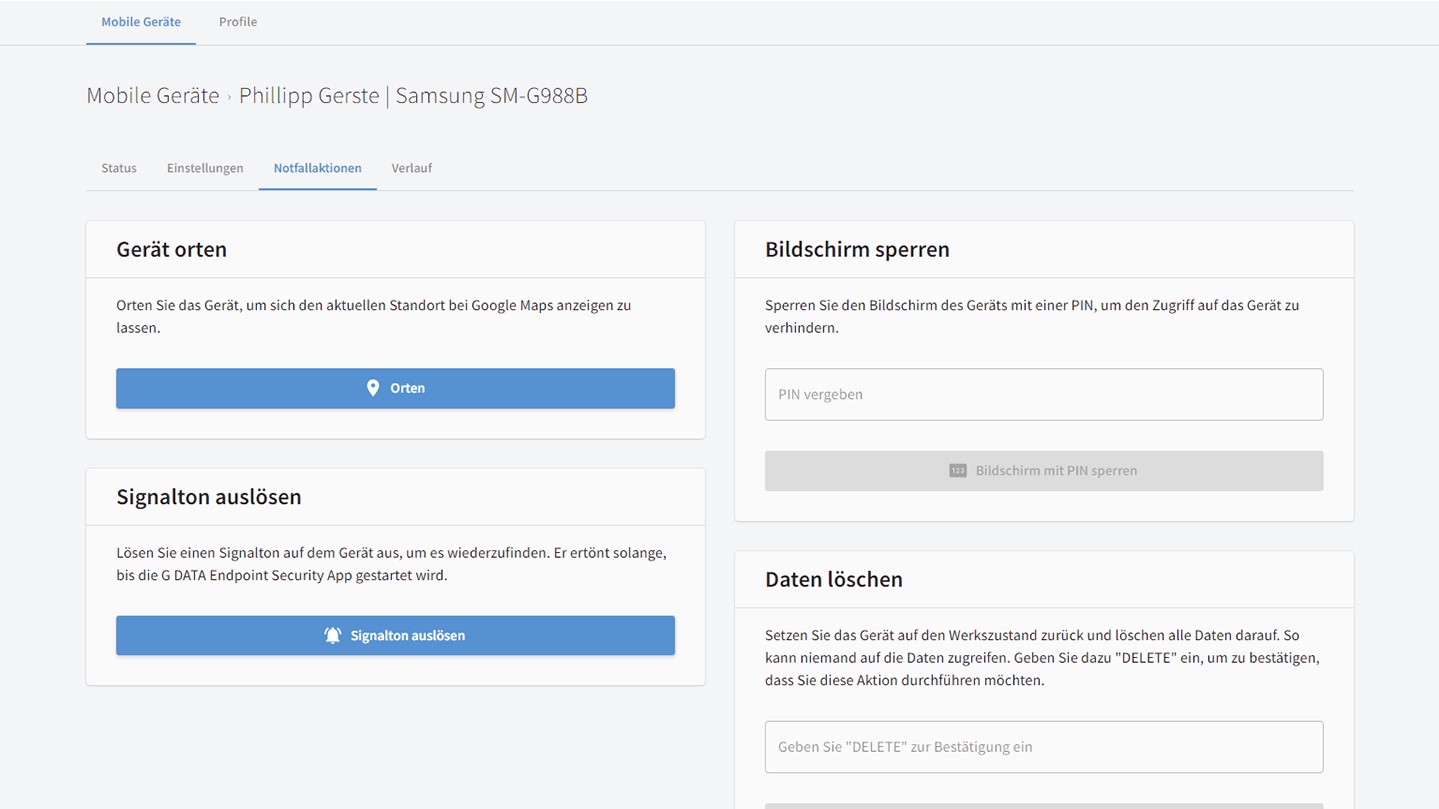Screen dimensions: 1439x809
Task: Click the 123 PIN icon on lock button
Action: tap(957, 471)
